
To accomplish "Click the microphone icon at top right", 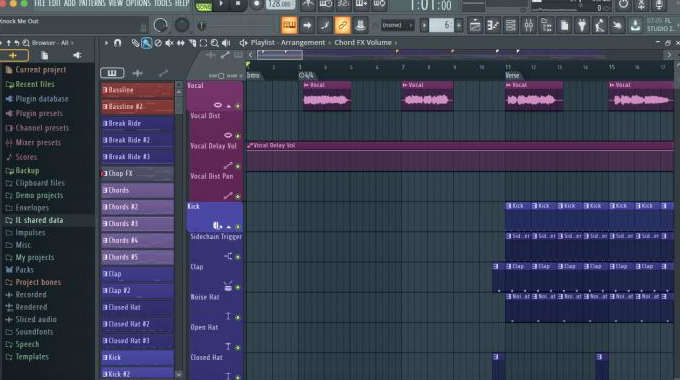I will click(x=659, y=5).
